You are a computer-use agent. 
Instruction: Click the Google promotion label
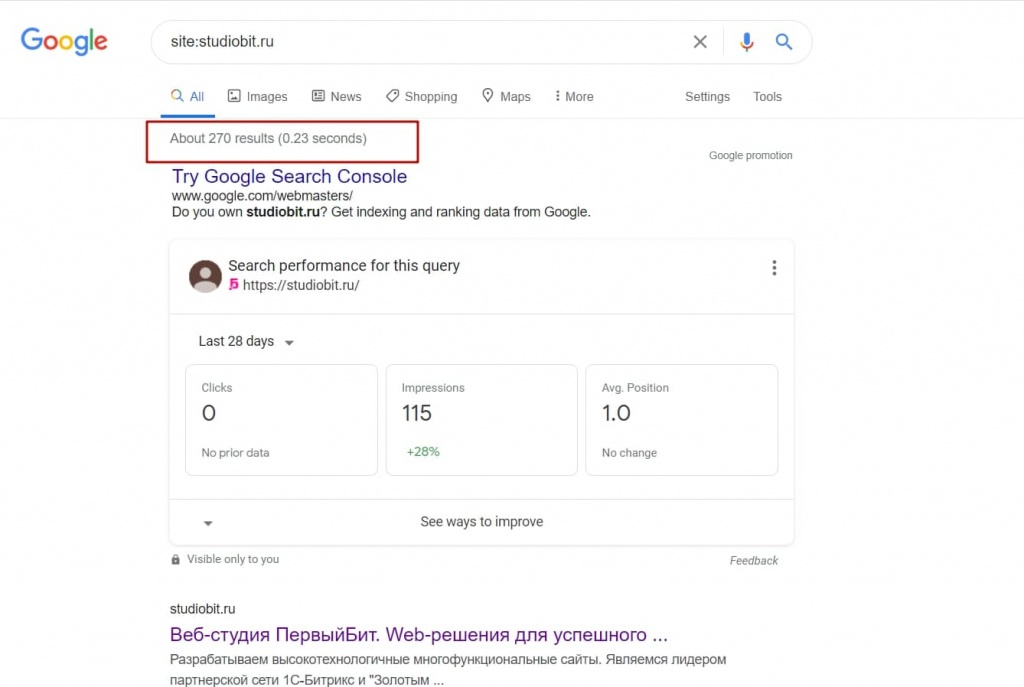(x=750, y=155)
